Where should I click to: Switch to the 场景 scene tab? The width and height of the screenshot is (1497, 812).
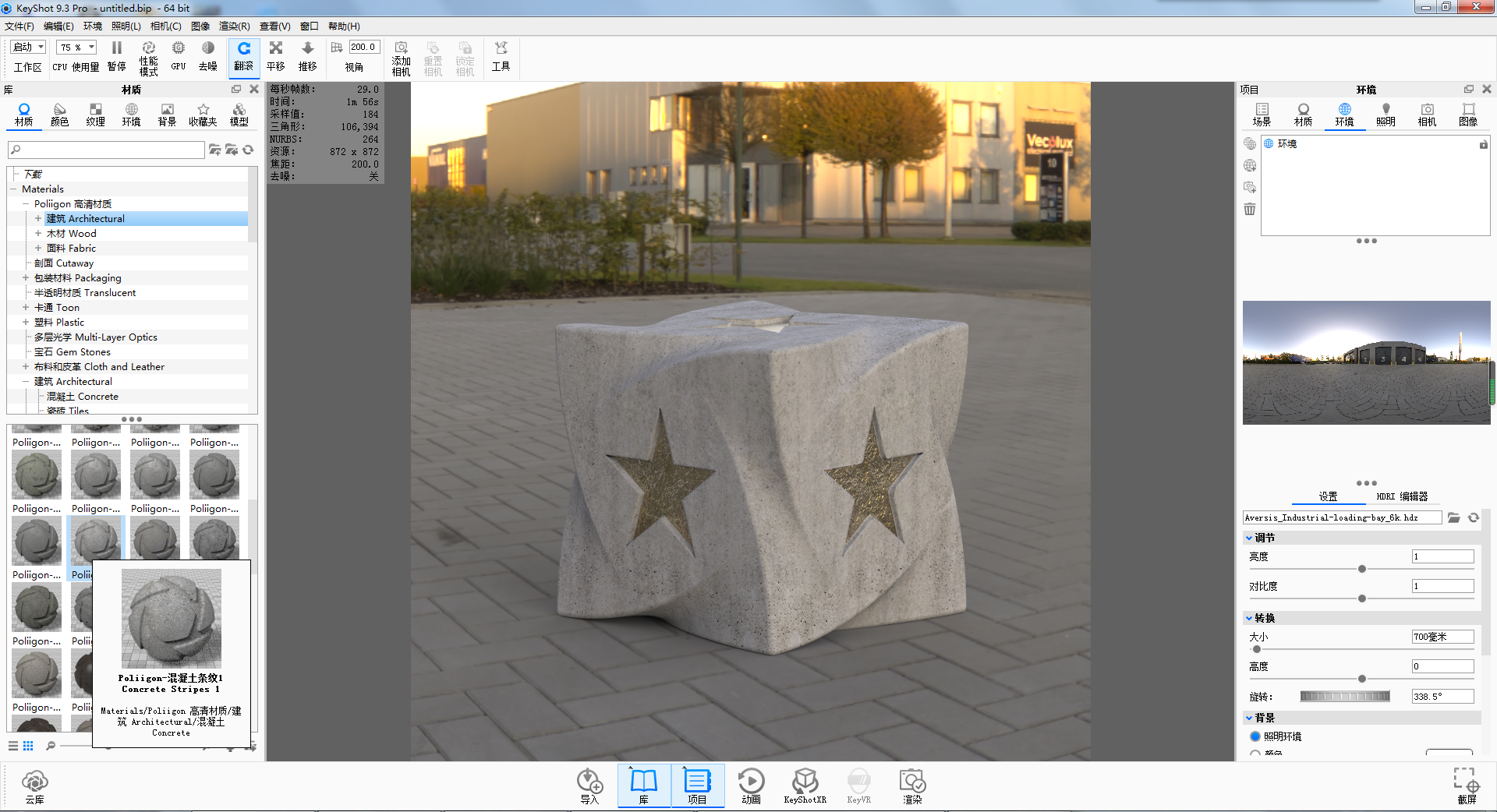pyautogui.click(x=1262, y=115)
